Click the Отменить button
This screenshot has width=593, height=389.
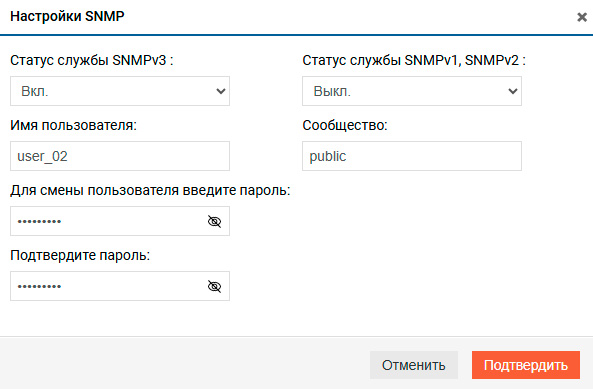[414, 365]
